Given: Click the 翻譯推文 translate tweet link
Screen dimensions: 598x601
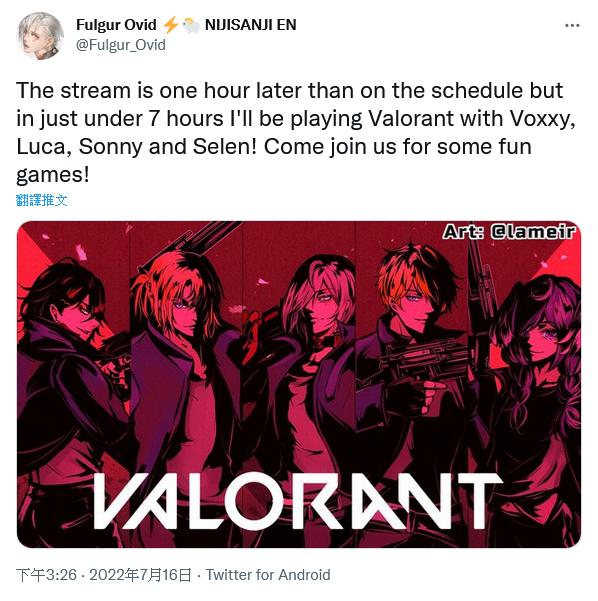Looking at the screenshot, I should point(42,200).
